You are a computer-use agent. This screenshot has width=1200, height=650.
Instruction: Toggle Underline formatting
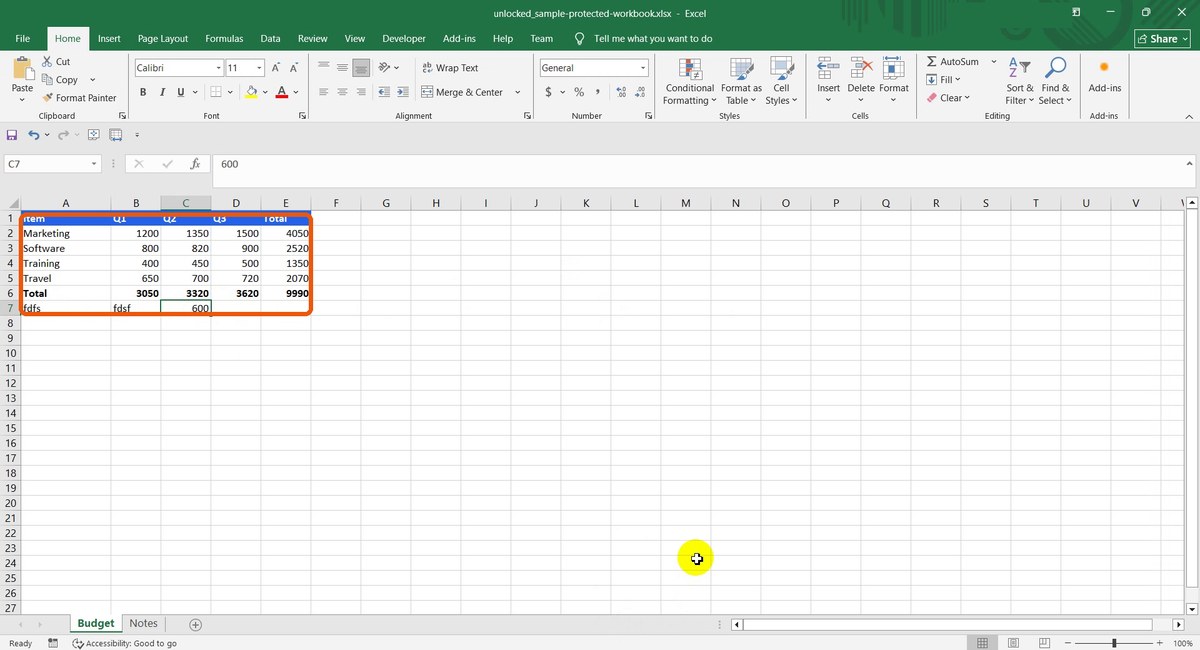pyautogui.click(x=181, y=92)
